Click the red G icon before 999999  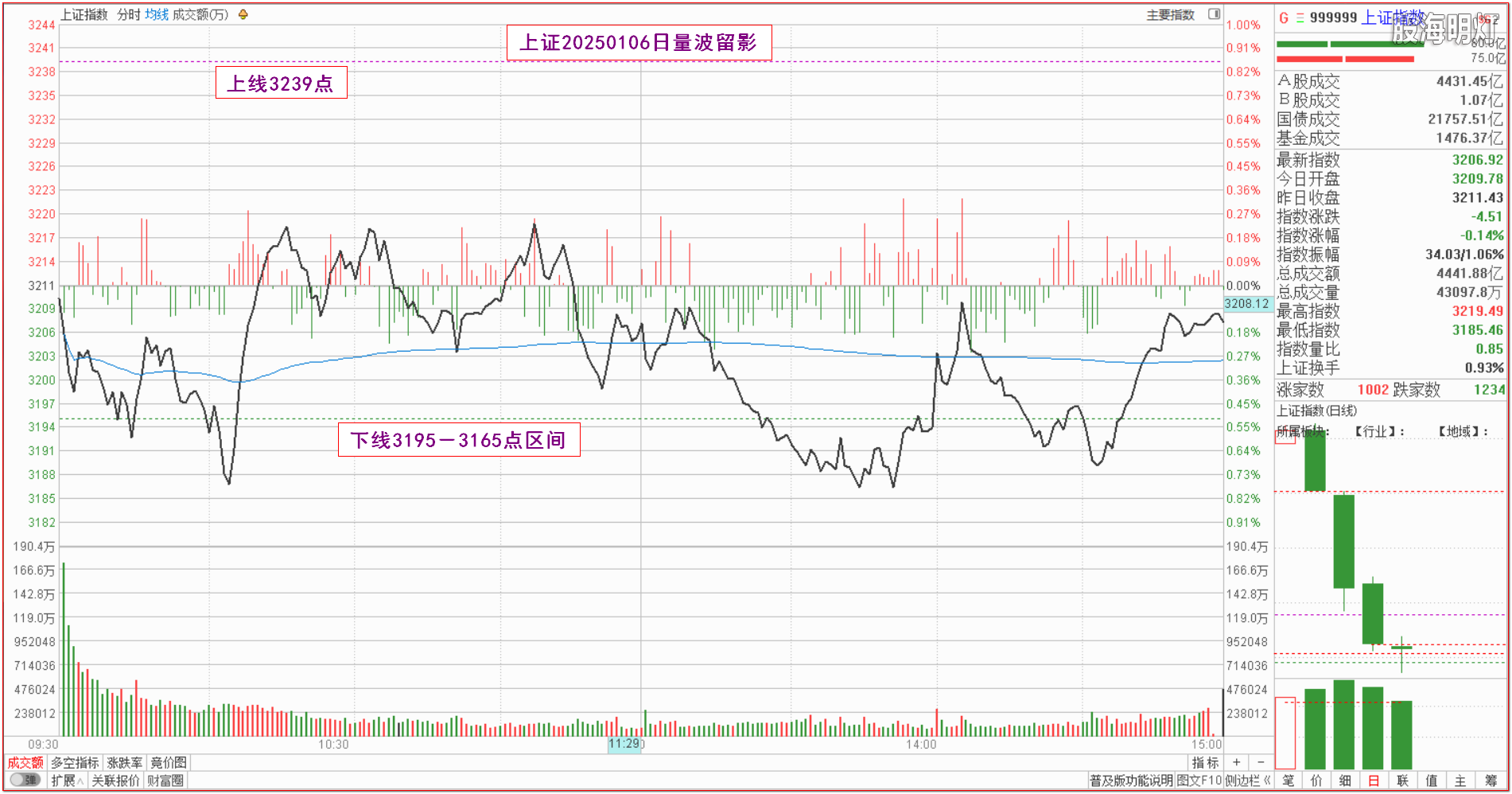[1284, 18]
